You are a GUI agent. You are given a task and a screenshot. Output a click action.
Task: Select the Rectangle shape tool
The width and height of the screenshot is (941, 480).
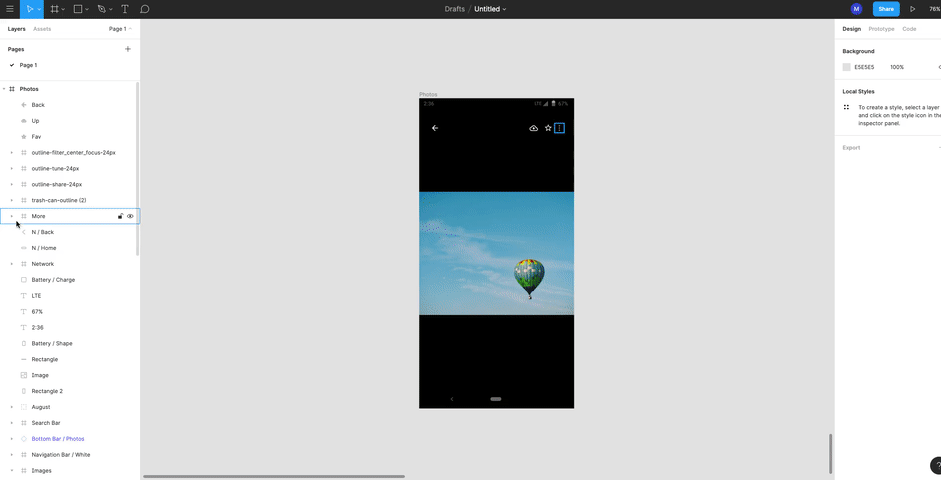77,9
